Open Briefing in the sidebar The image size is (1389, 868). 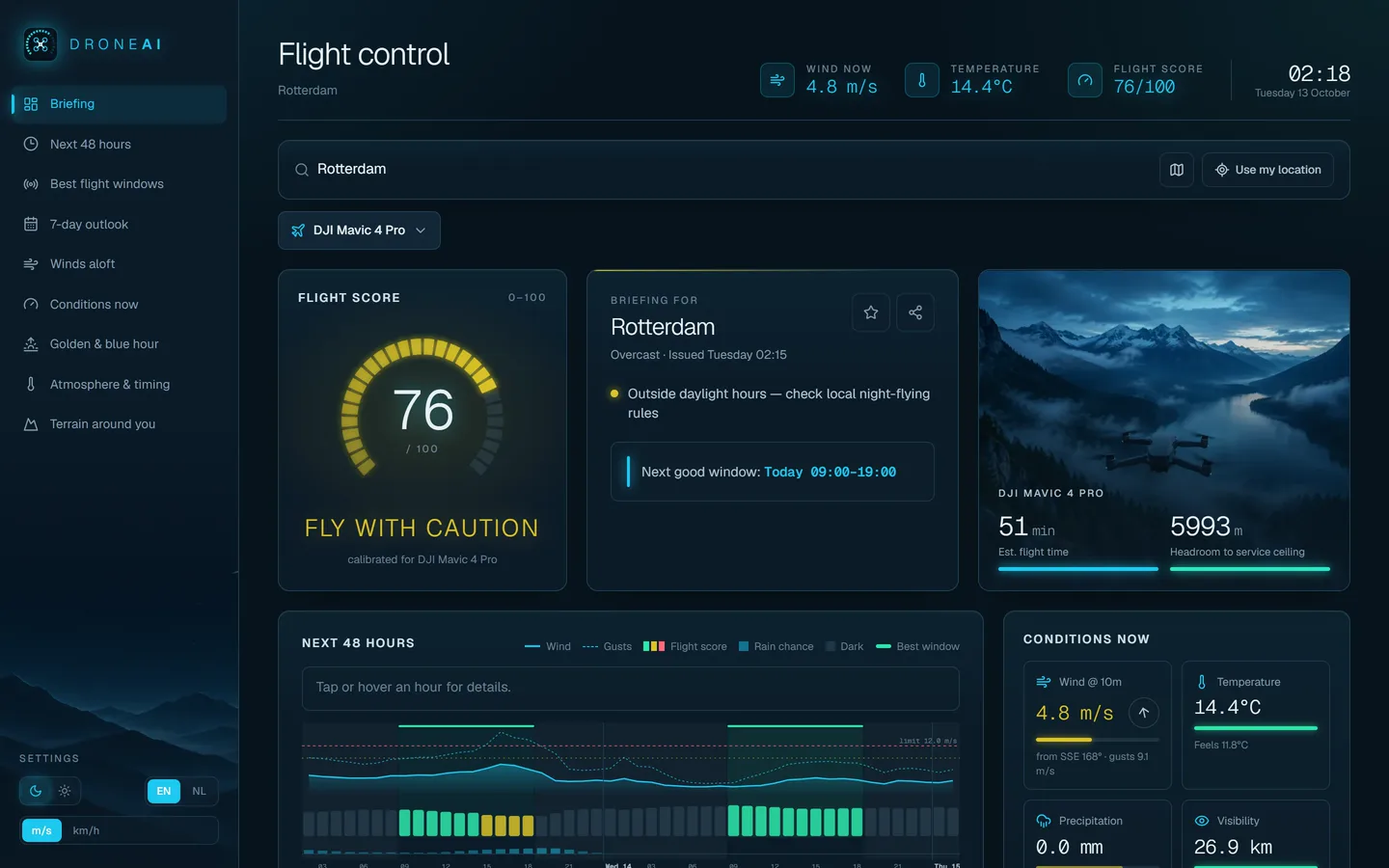tap(119, 104)
